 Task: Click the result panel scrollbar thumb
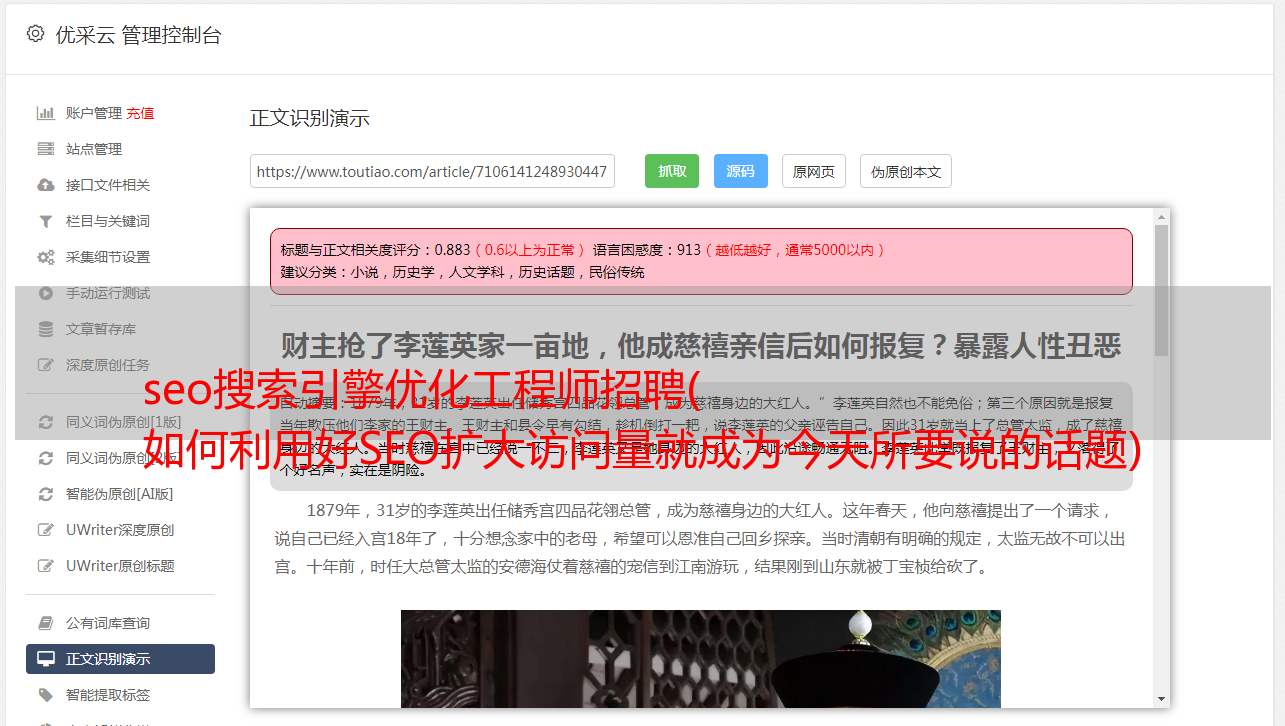click(1161, 290)
